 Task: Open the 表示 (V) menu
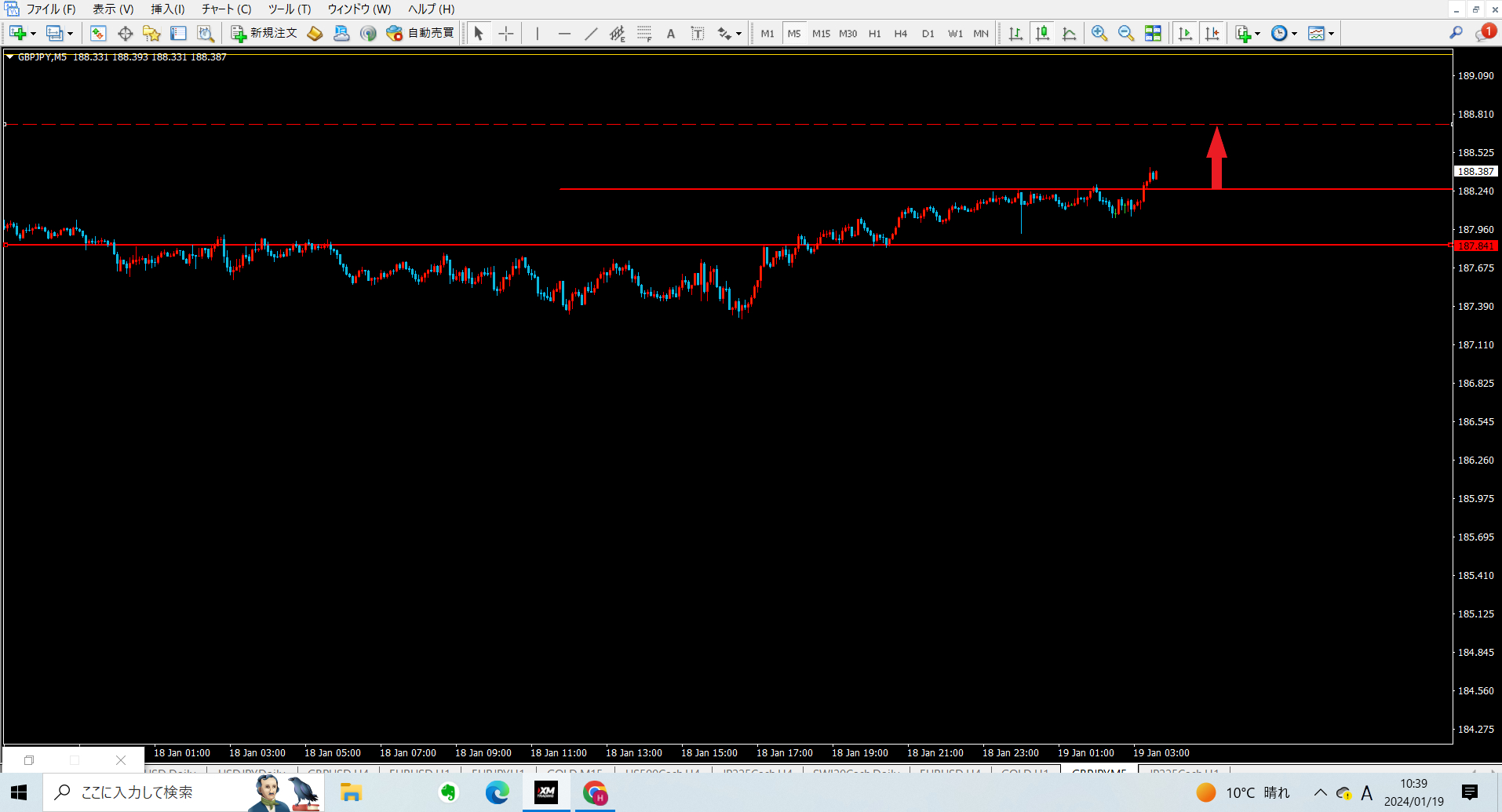click(113, 9)
